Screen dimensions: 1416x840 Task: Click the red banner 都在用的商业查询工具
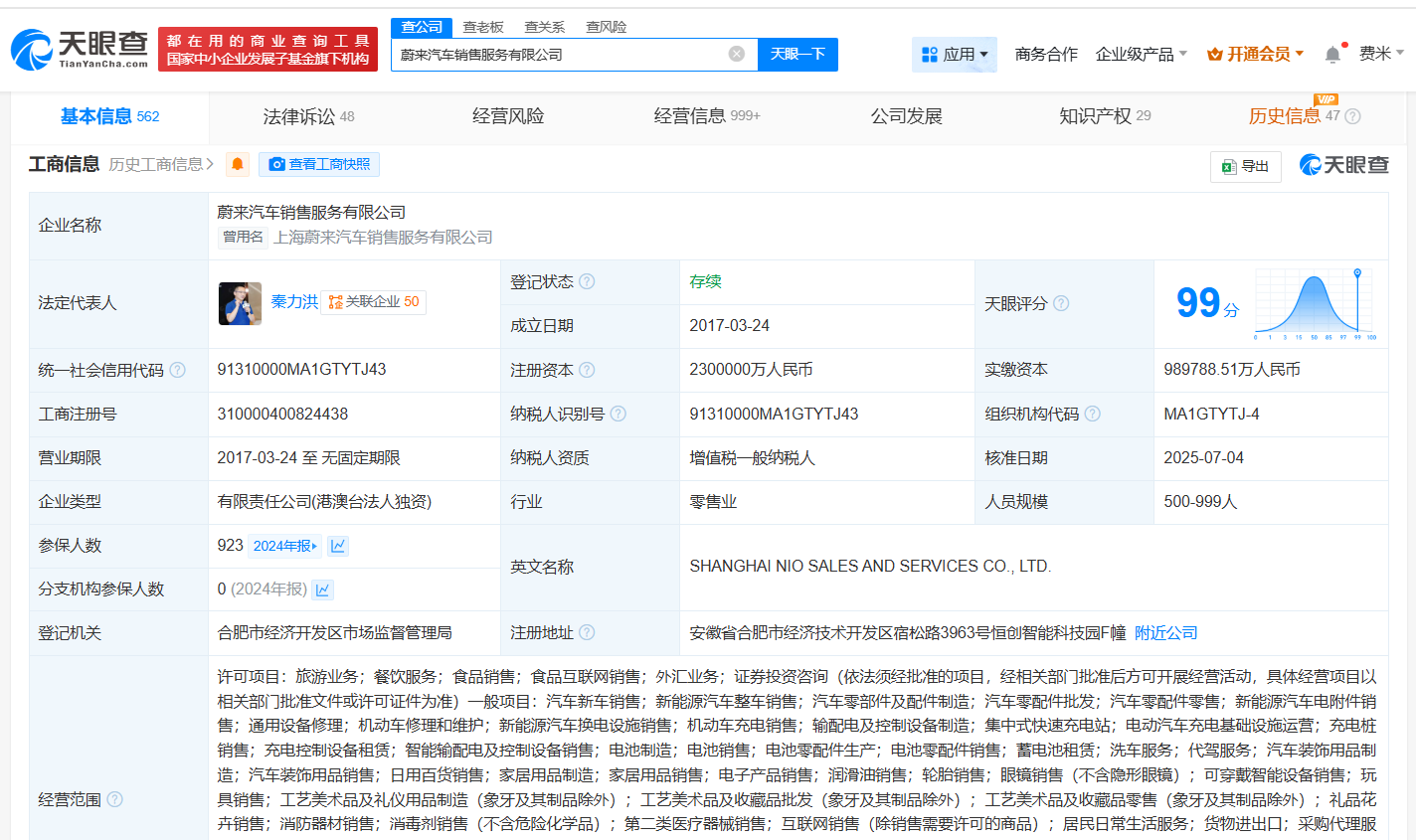pyautogui.click(x=267, y=49)
